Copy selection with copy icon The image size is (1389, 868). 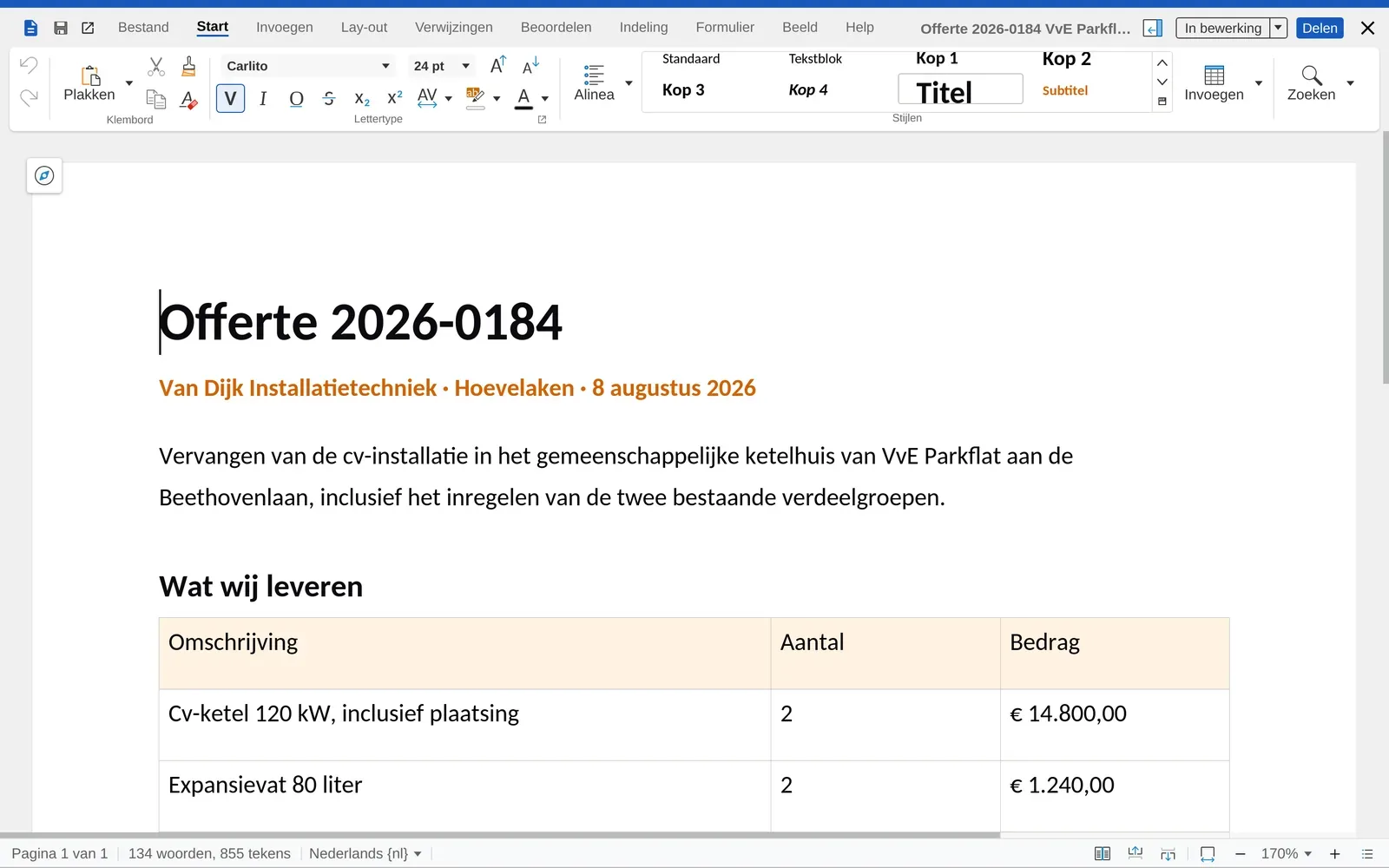click(156, 99)
